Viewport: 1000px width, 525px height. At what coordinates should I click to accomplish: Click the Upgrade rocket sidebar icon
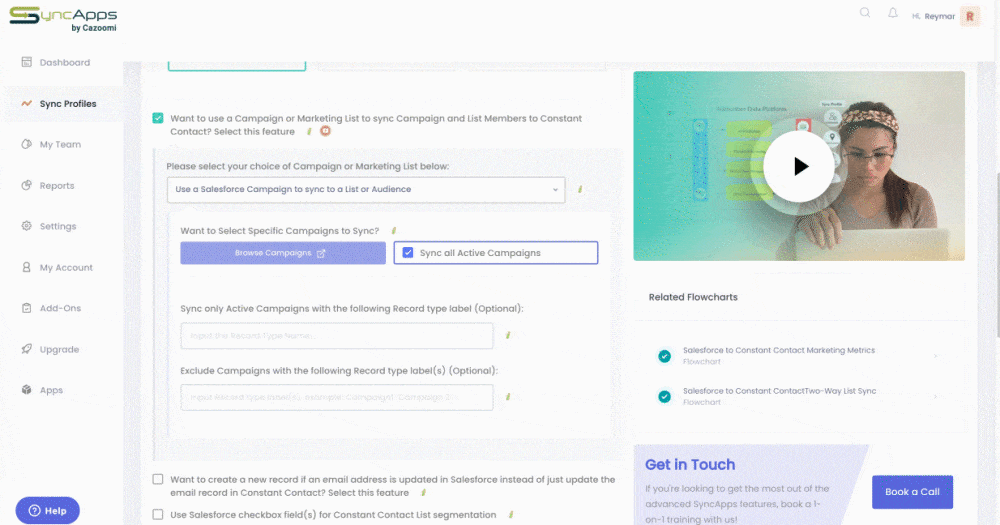click(x=27, y=349)
